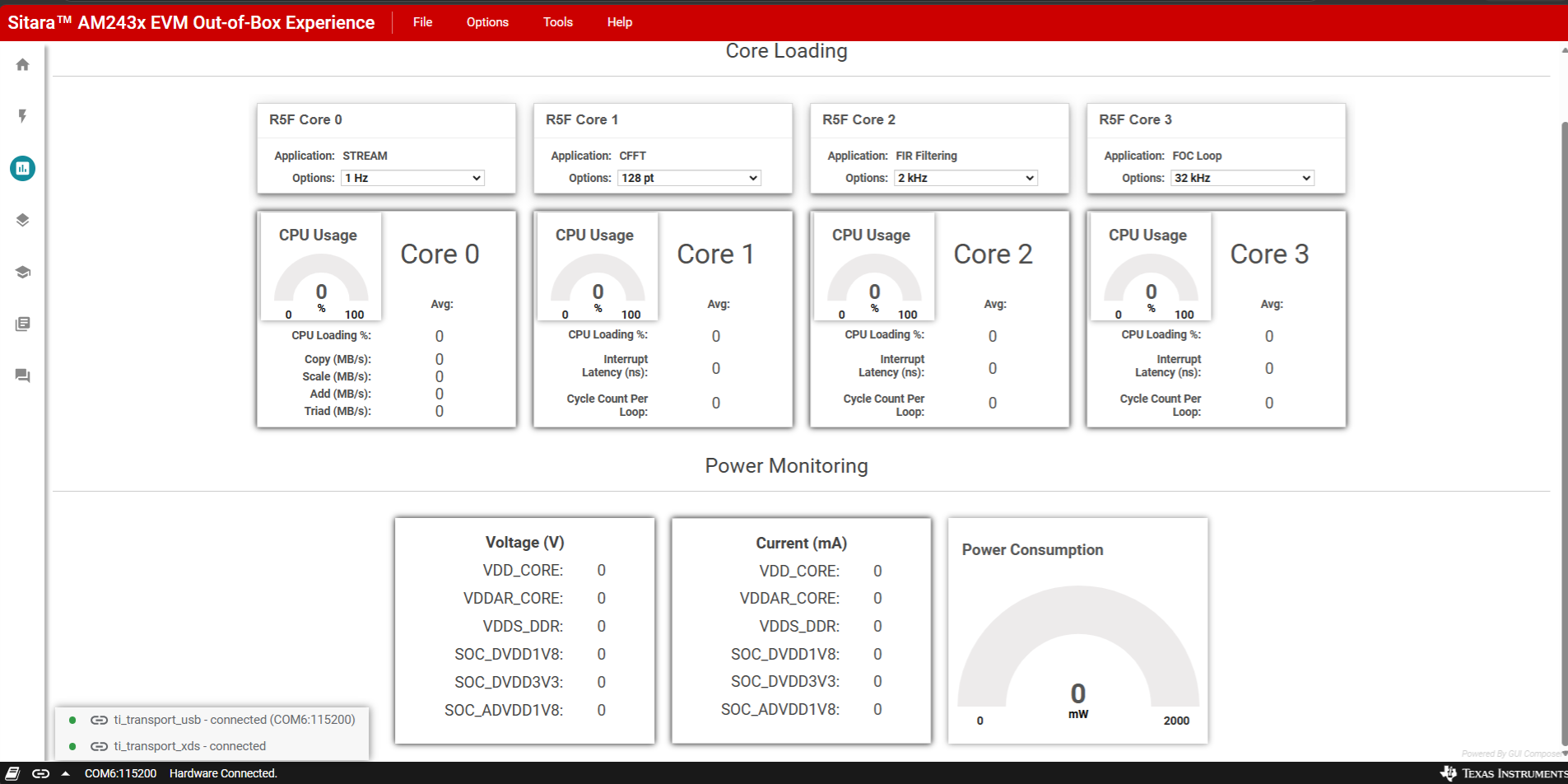The image size is (1568, 784).
Task: Collapse the connection status popup arrow
Action: pos(65,773)
